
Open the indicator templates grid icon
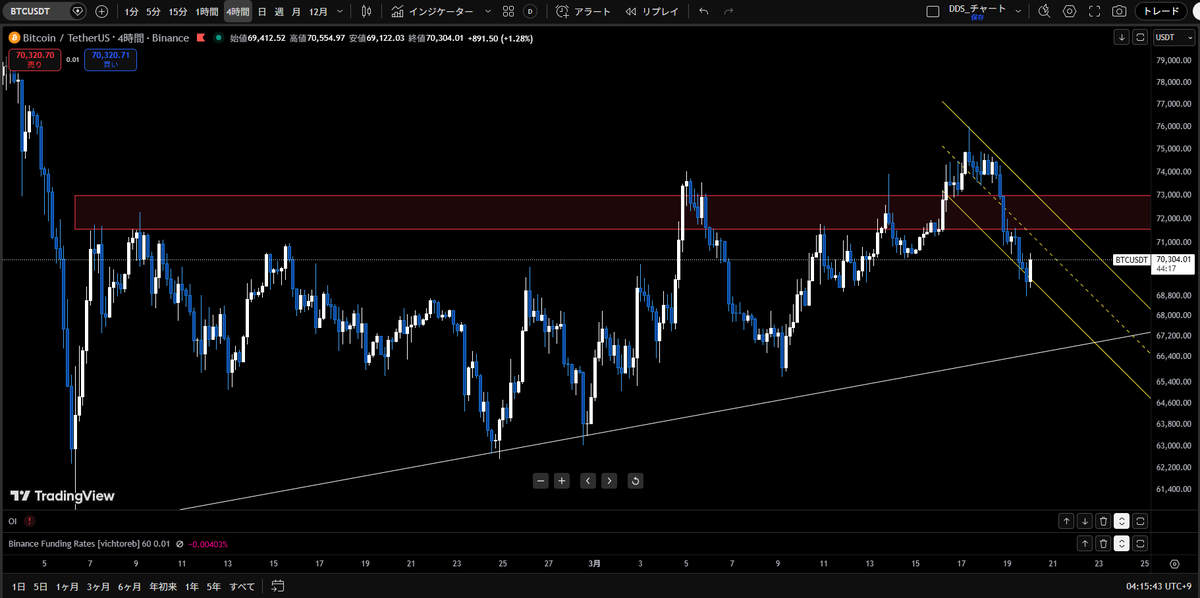click(509, 12)
